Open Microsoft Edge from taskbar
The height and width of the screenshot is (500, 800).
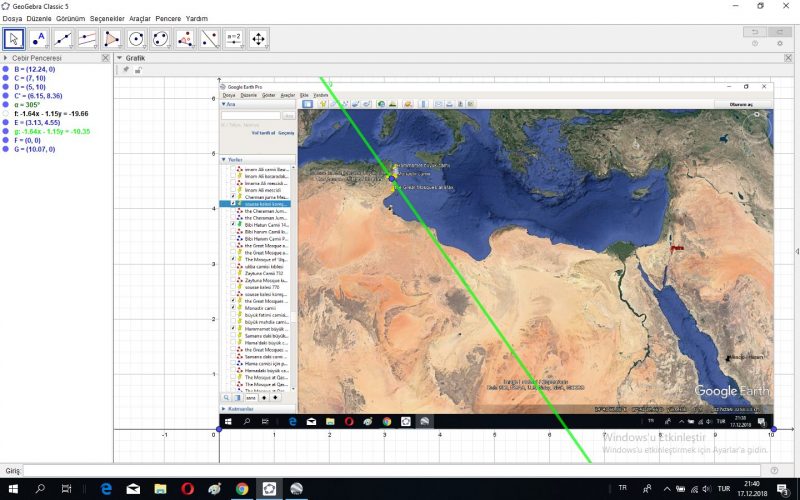click(x=106, y=489)
